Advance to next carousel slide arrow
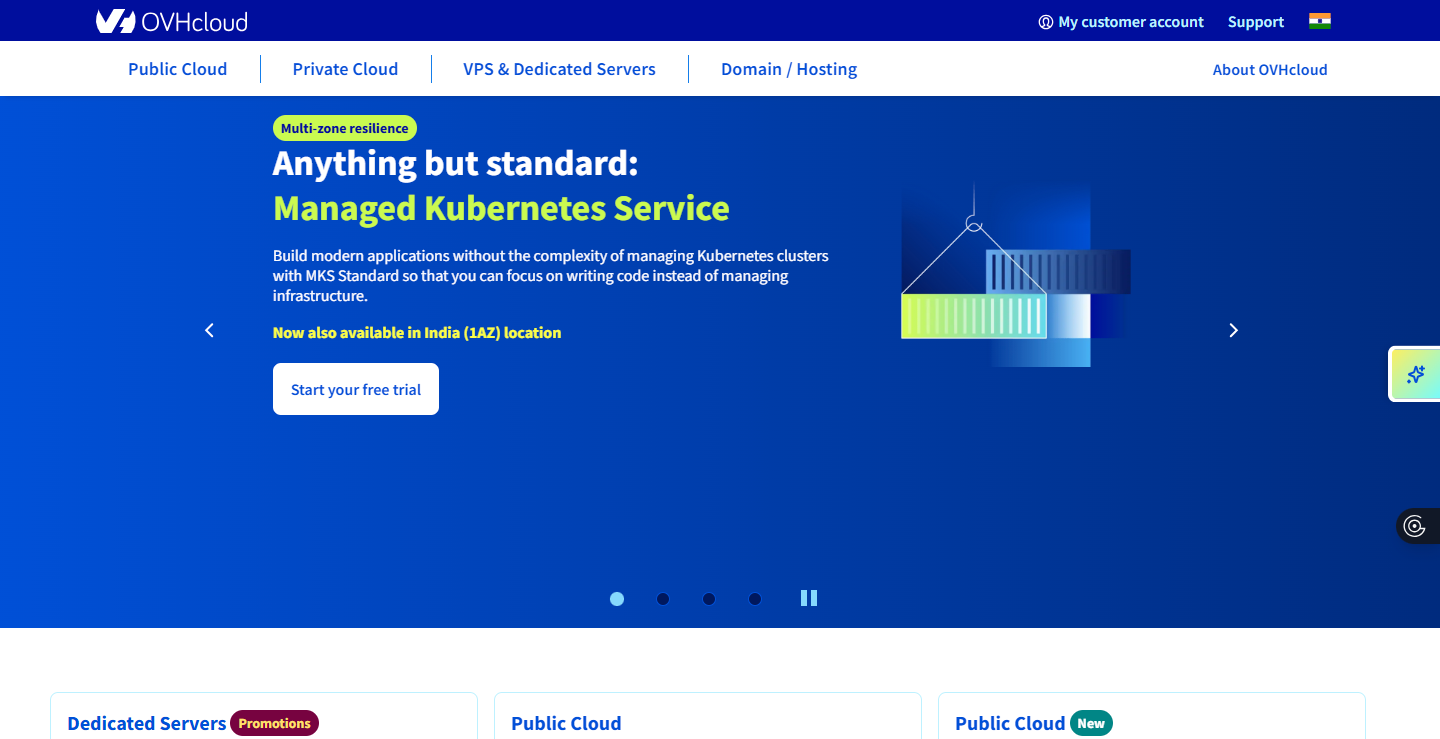 click(1233, 330)
